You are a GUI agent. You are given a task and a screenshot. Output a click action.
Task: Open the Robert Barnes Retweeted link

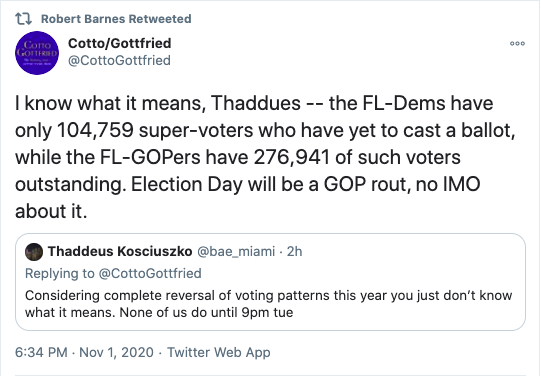tap(116, 19)
